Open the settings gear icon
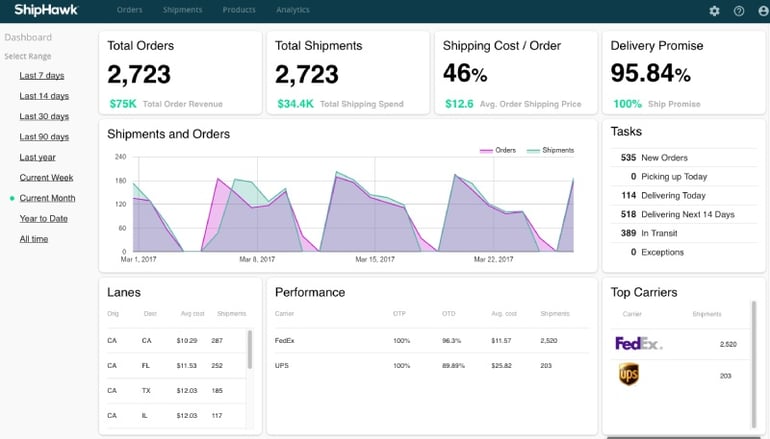Screen dimensions: 770x439 tap(715, 10)
